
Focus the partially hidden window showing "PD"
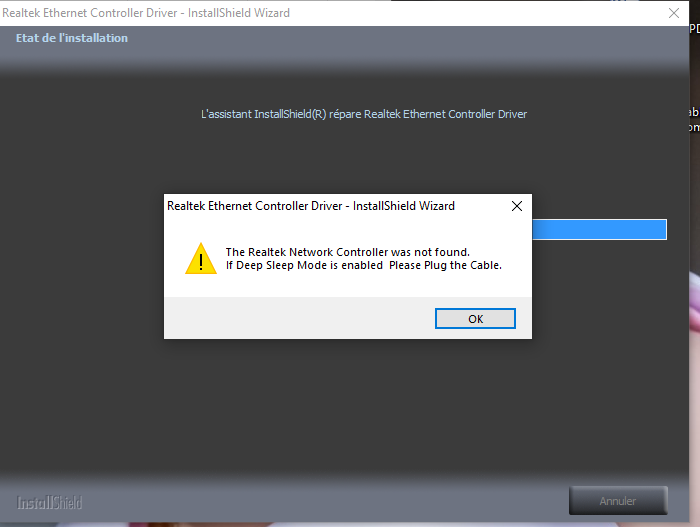[x=695, y=29]
